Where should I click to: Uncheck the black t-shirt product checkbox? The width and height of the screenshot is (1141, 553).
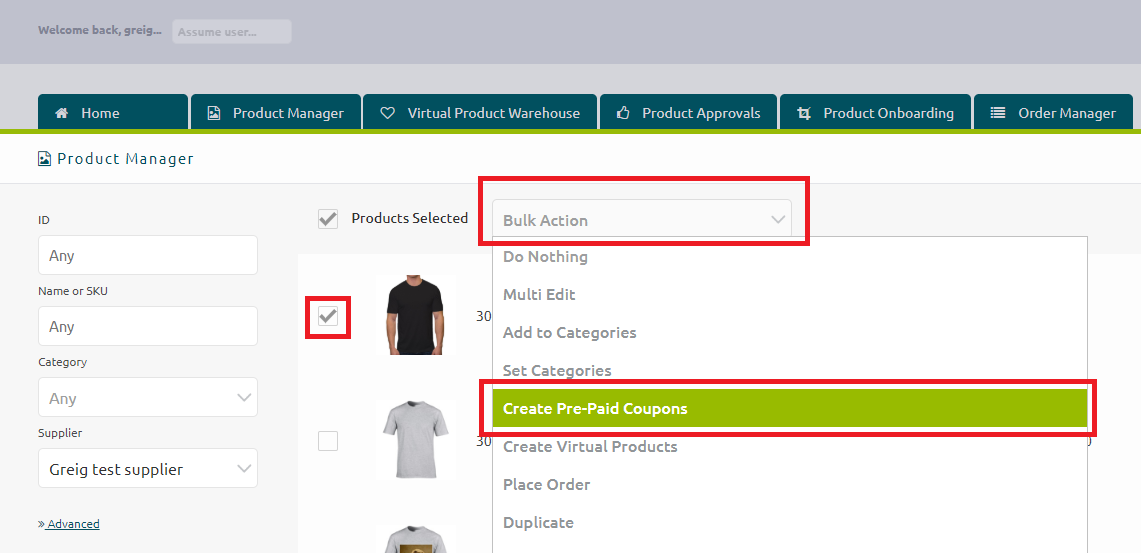[328, 317]
